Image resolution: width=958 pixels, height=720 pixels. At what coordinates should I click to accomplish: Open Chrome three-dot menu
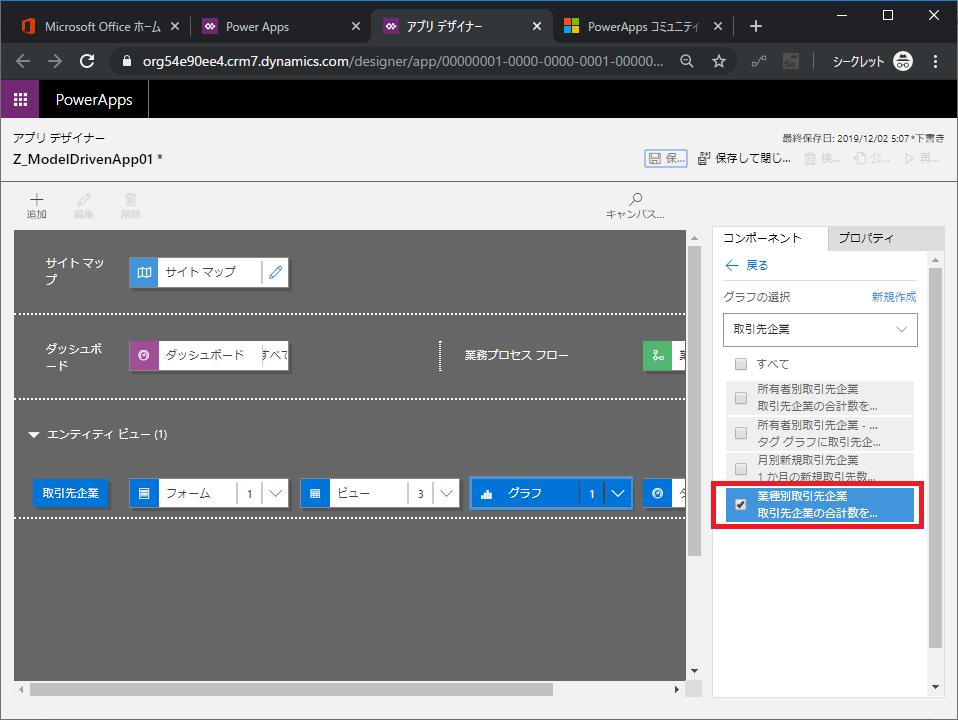[935, 61]
